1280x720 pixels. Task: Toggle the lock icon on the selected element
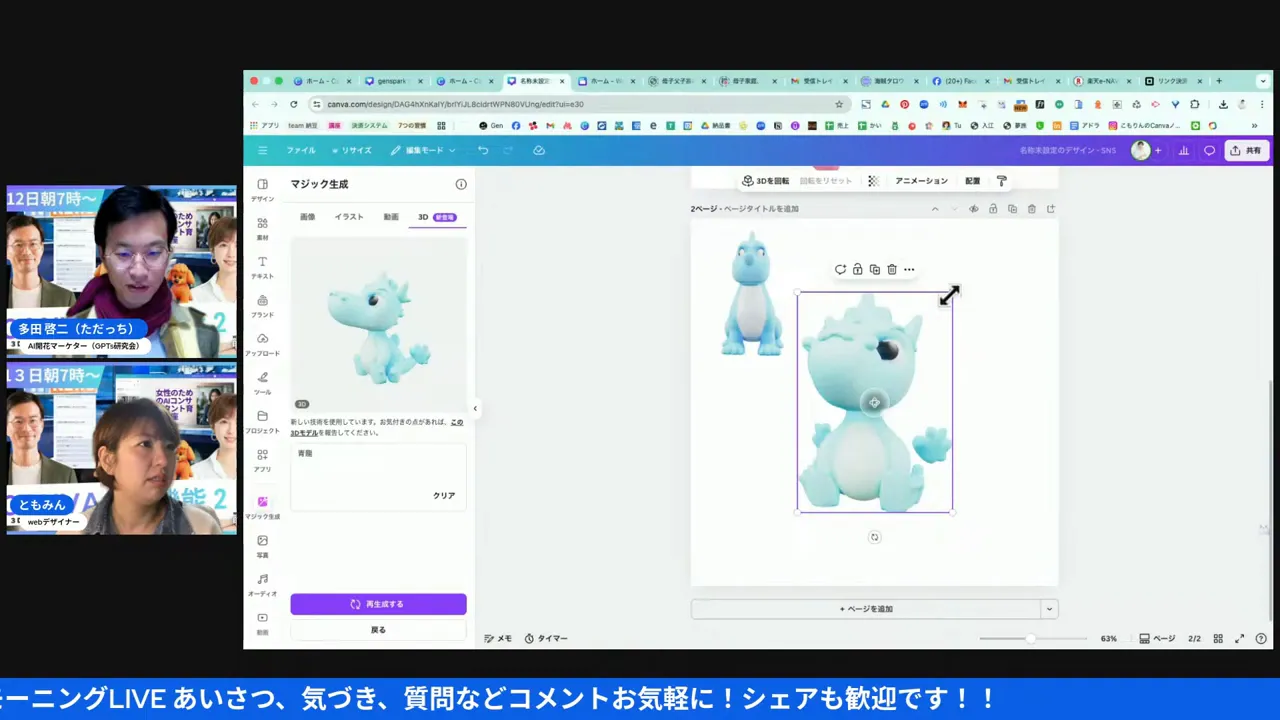857,269
